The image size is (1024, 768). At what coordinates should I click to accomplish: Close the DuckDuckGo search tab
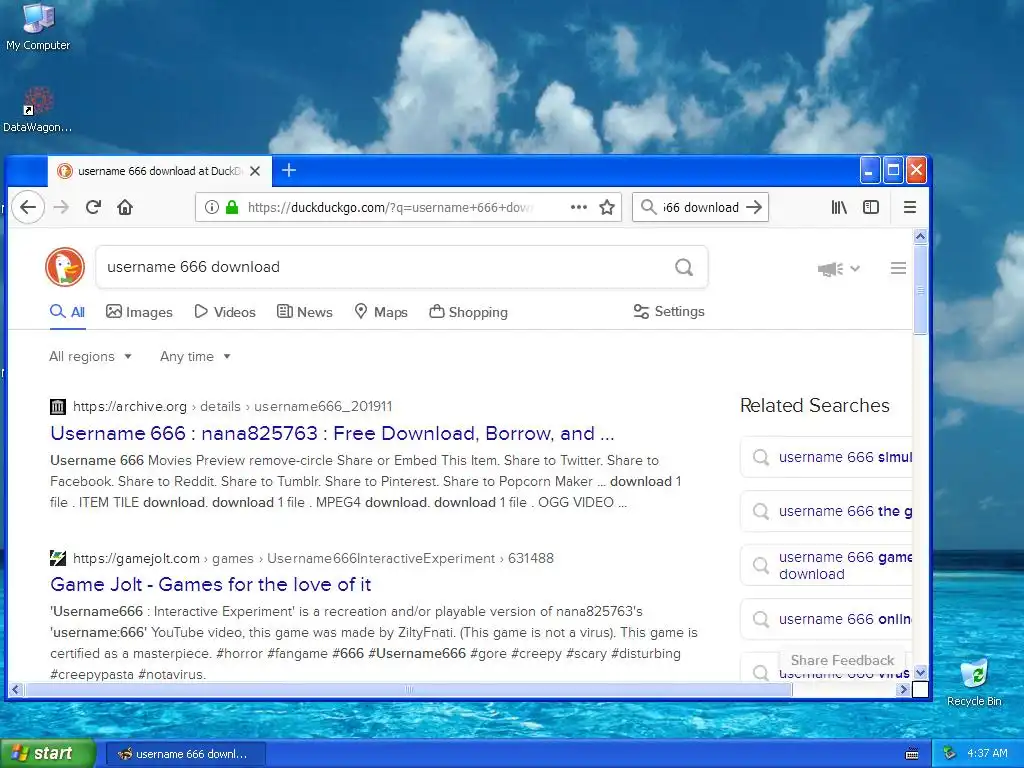pos(255,171)
